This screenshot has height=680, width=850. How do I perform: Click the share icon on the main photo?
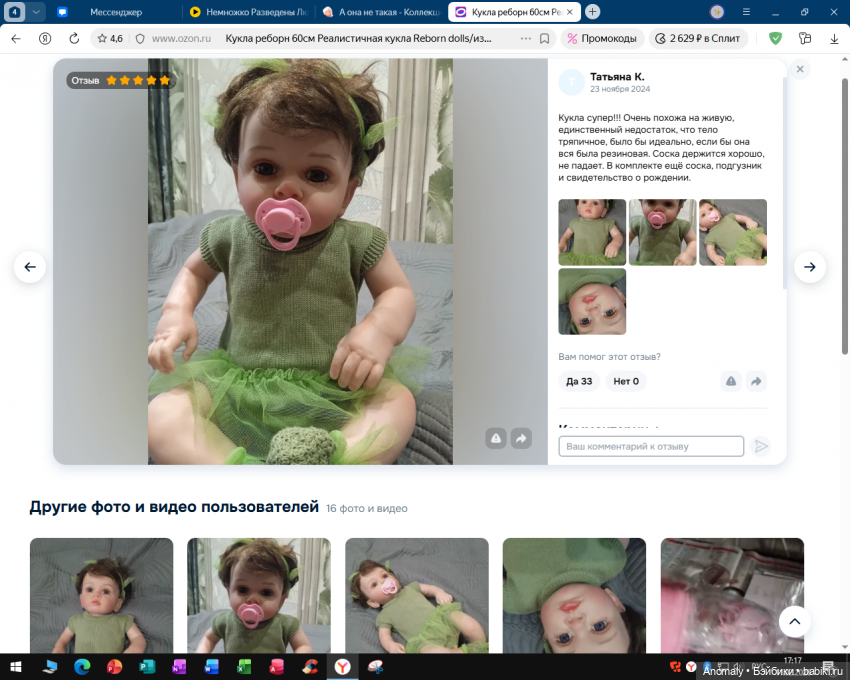[x=521, y=438]
